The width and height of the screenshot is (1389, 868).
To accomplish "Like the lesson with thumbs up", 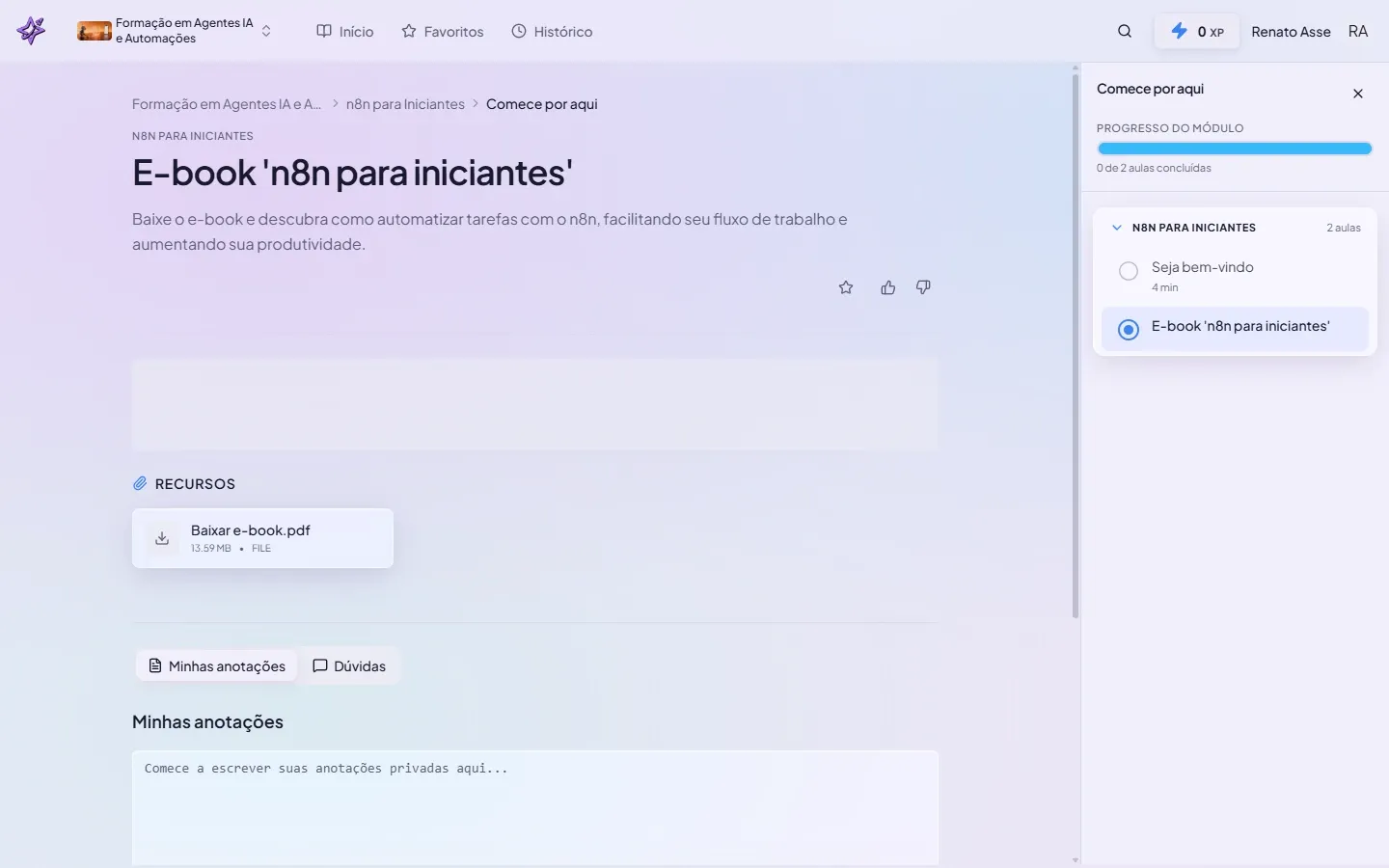I will tap(888, 287).
